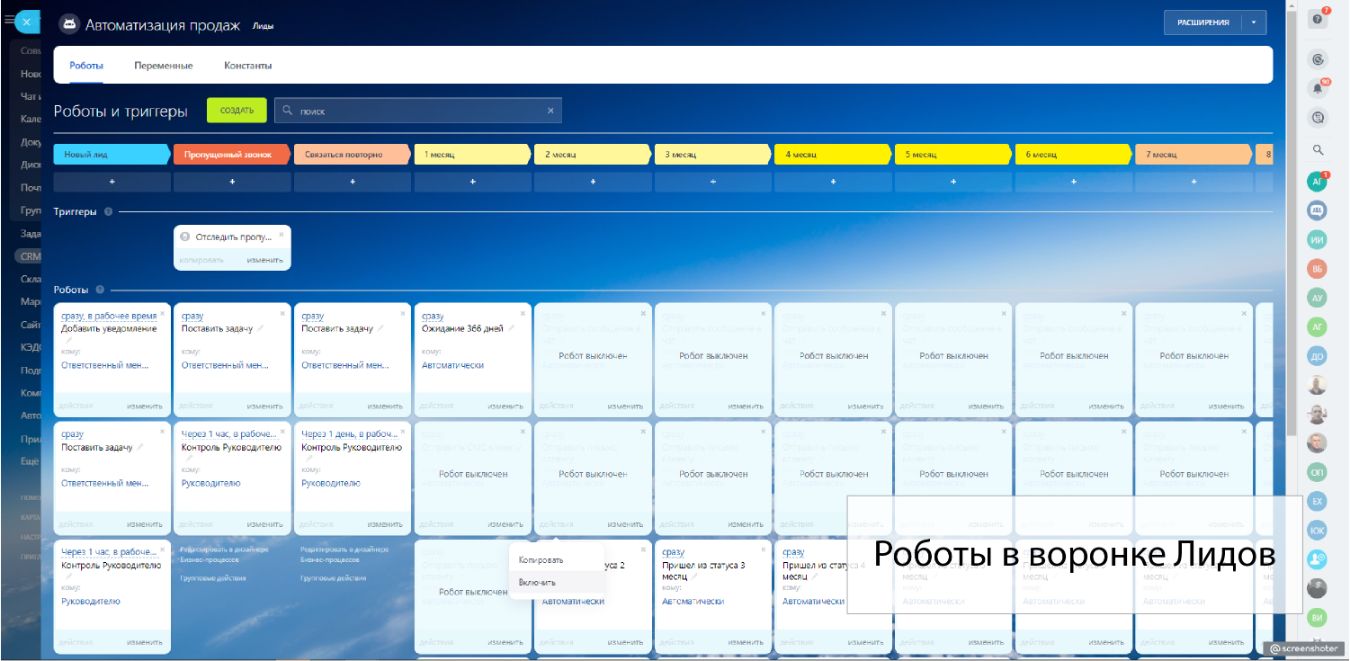Open the help question mark icon top-right
Image resolution: width=1350 pixels, height=661 pixels.
click(x=1318, y=19)
